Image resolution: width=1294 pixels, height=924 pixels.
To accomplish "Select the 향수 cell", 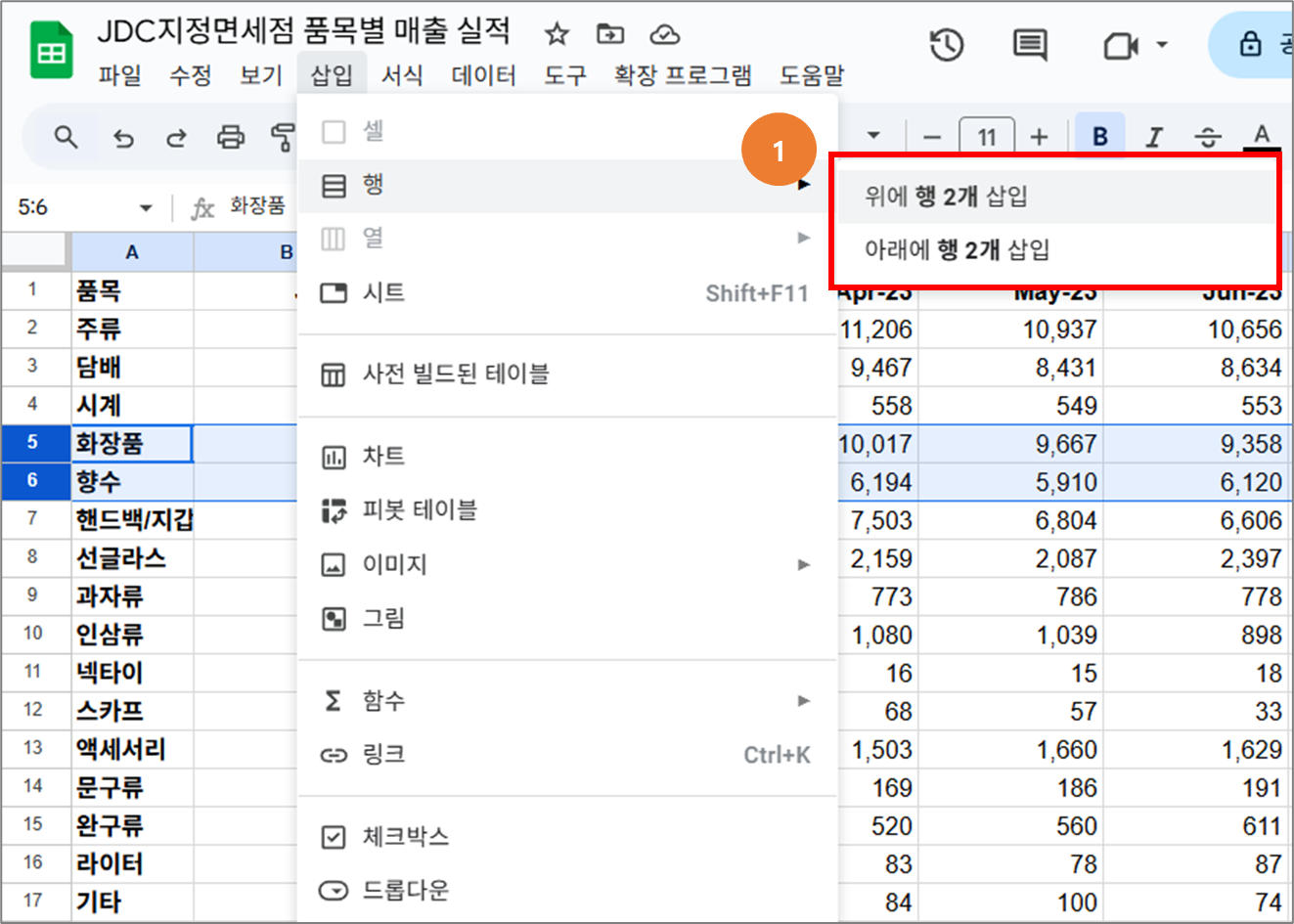I will [x=132, y=482].
